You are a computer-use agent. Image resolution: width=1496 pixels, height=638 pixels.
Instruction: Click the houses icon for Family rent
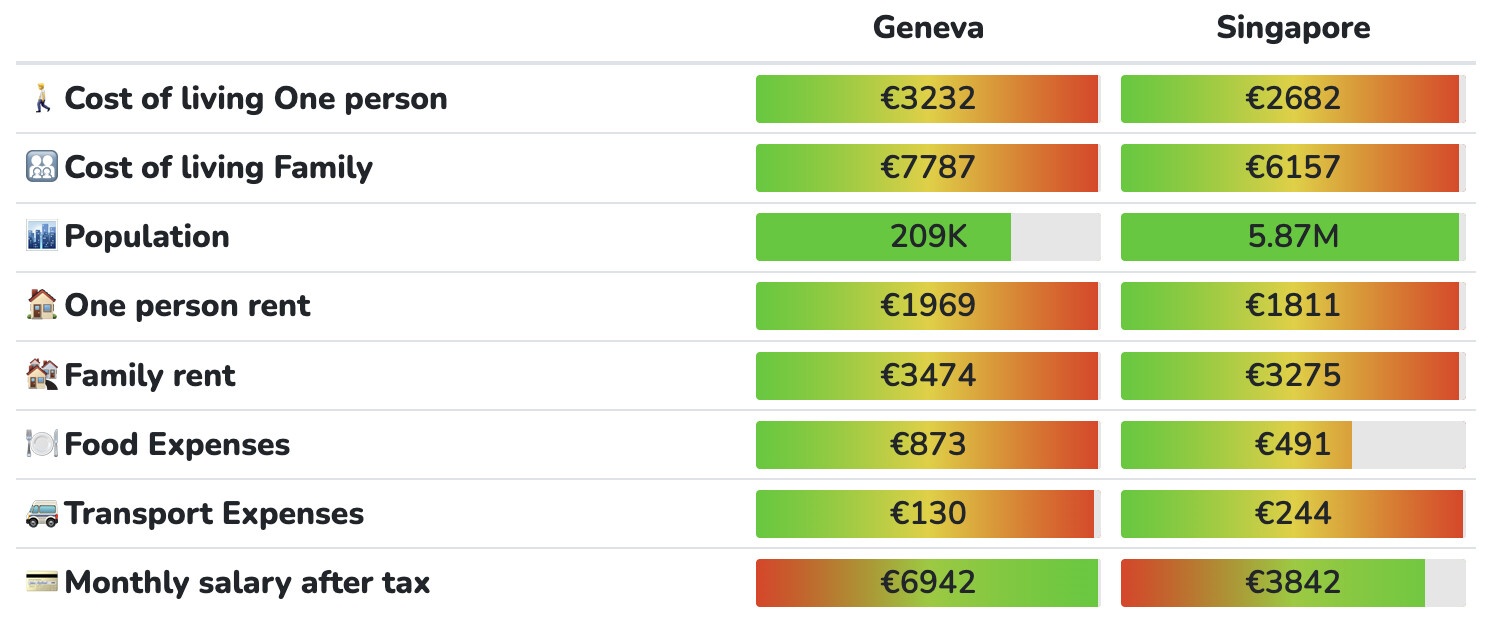(42, 375)
